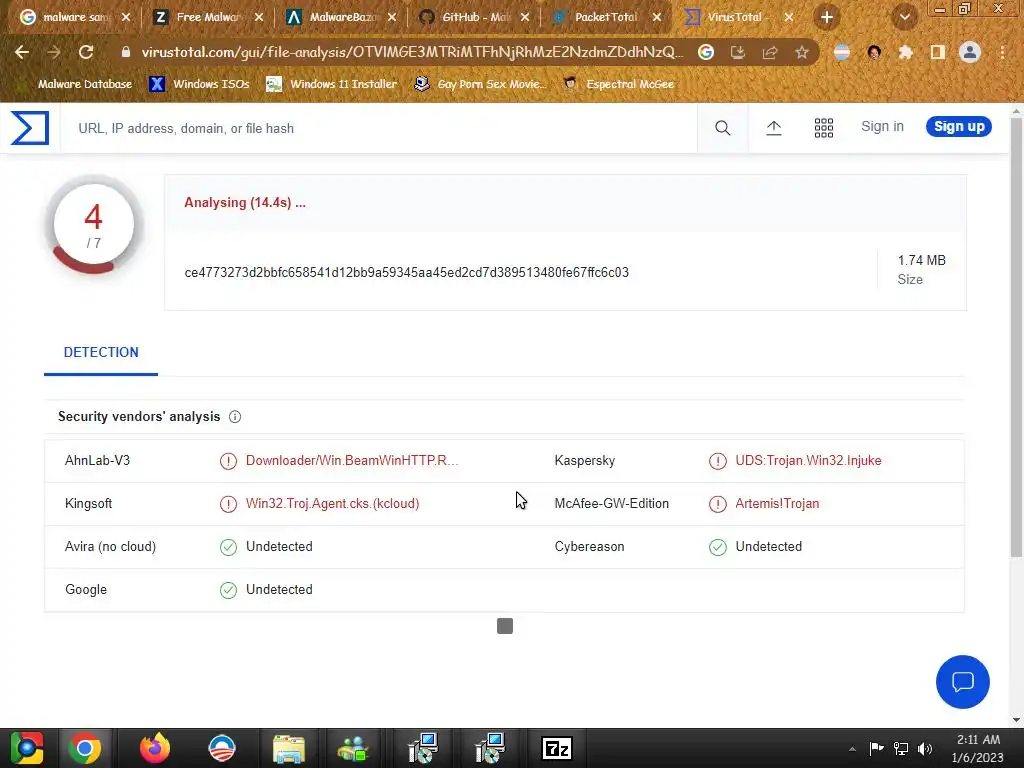This screenshot has height=768, width=1024.
Task: Click the Google row Undetected checkmark
Action: [x=229, y=590]
